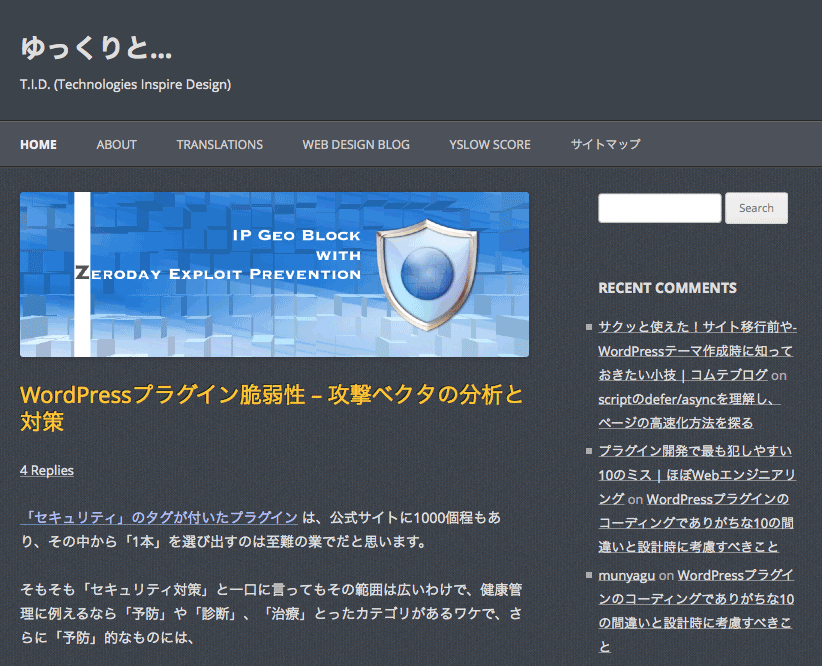Open the munyagu commenter link
The image size is (822, 666).
click(x=626, y=575)
